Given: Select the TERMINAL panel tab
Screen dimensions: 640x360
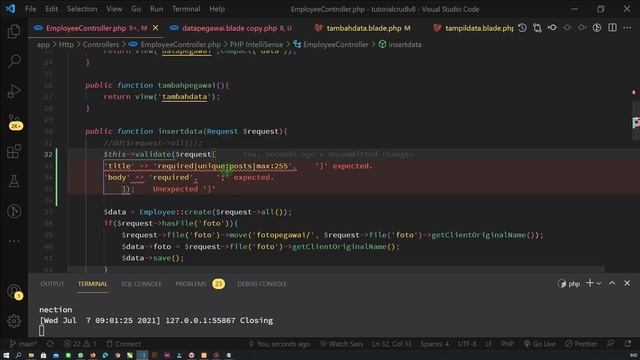Looking at the screenshot, I should point(93,284).
